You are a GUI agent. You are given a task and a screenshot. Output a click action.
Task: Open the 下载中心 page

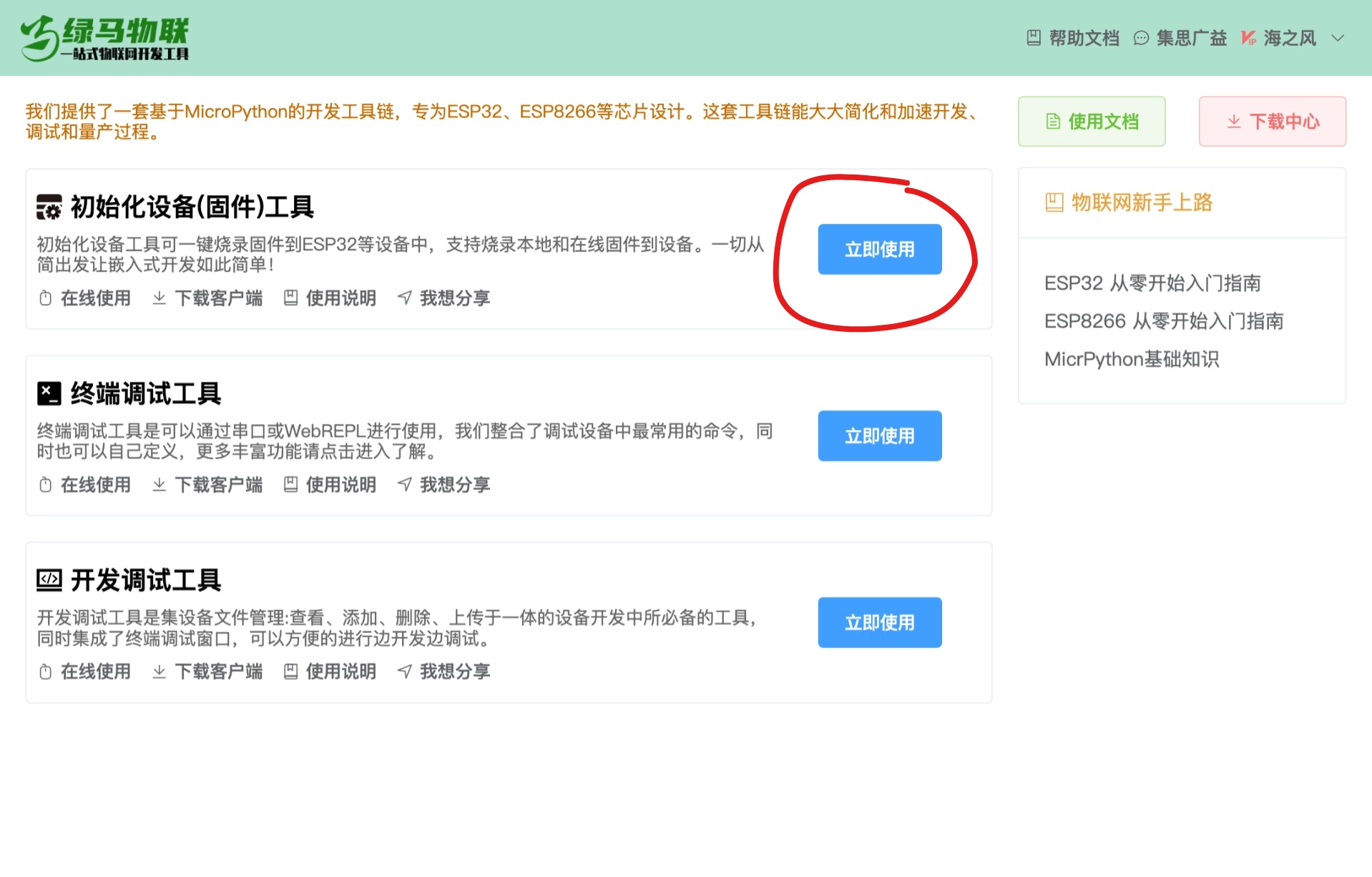click(1272, 121)
